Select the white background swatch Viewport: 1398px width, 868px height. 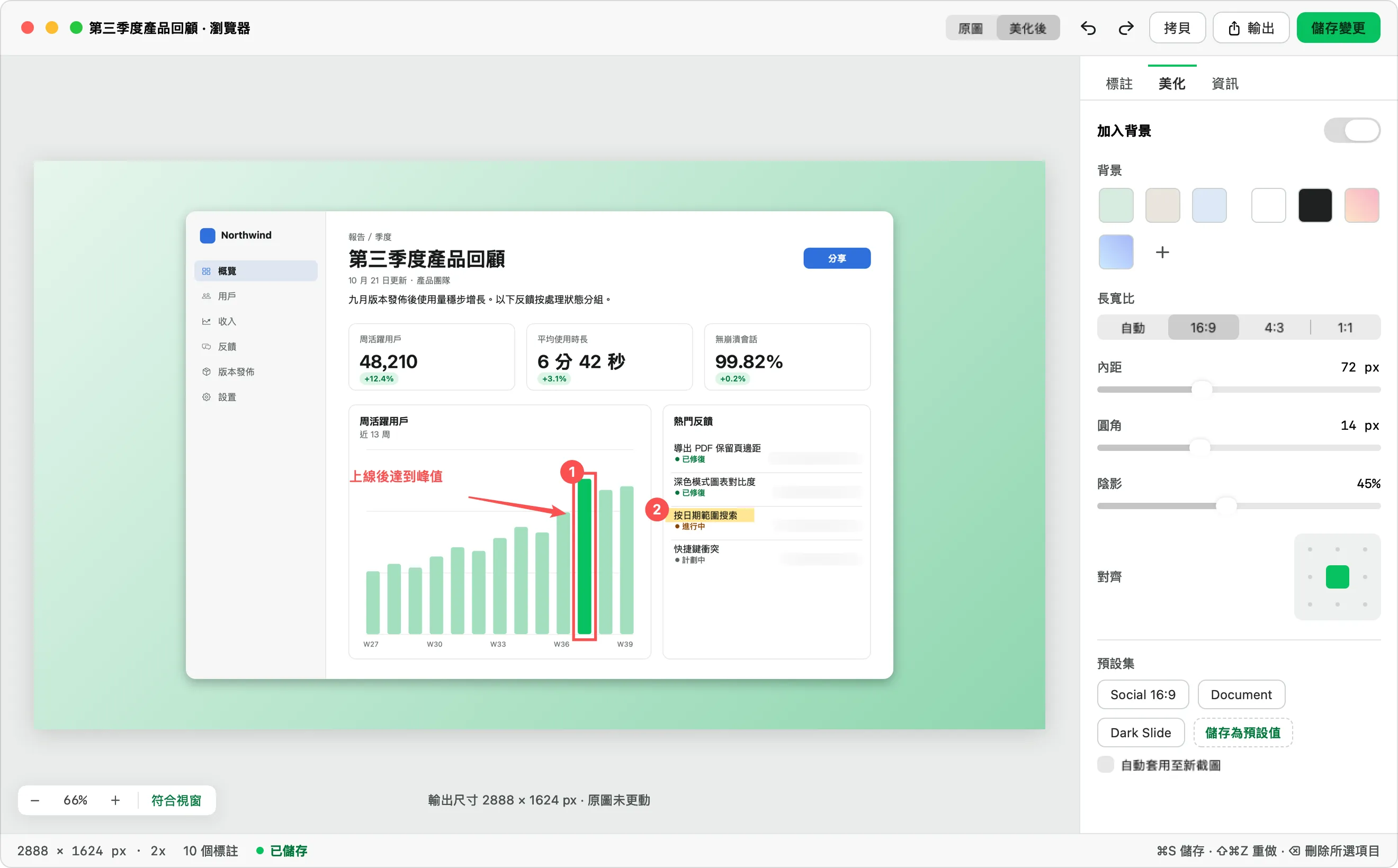click(1268, 205)
